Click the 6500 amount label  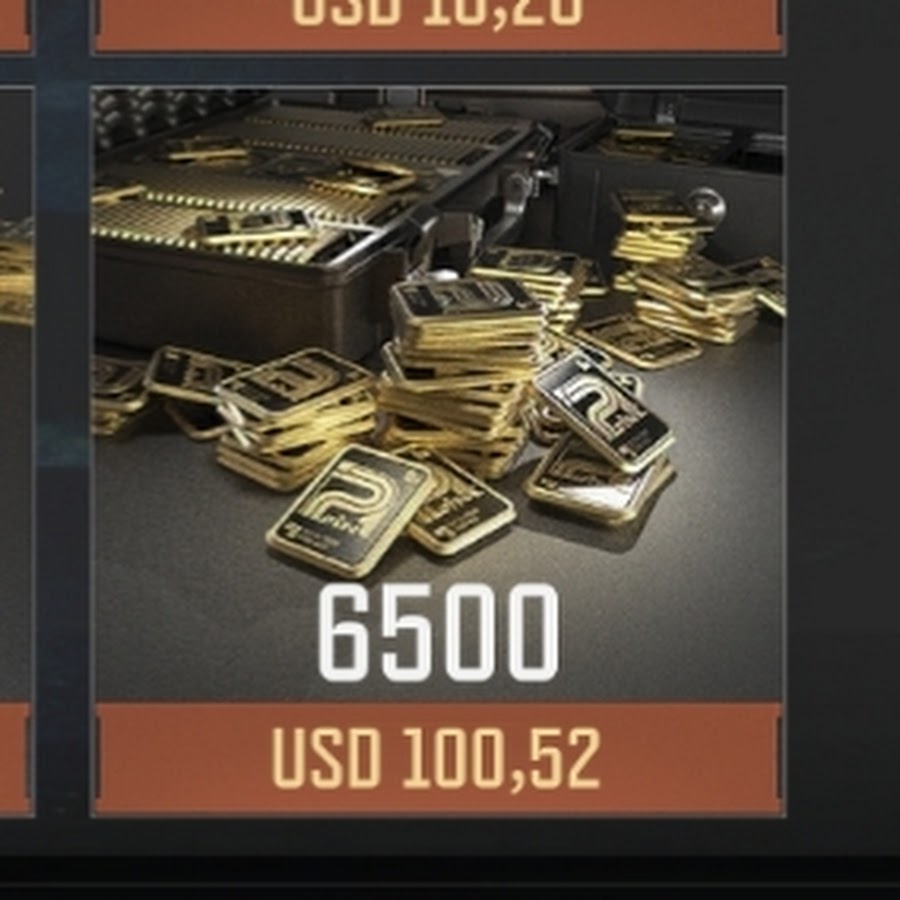click(437, 633)
